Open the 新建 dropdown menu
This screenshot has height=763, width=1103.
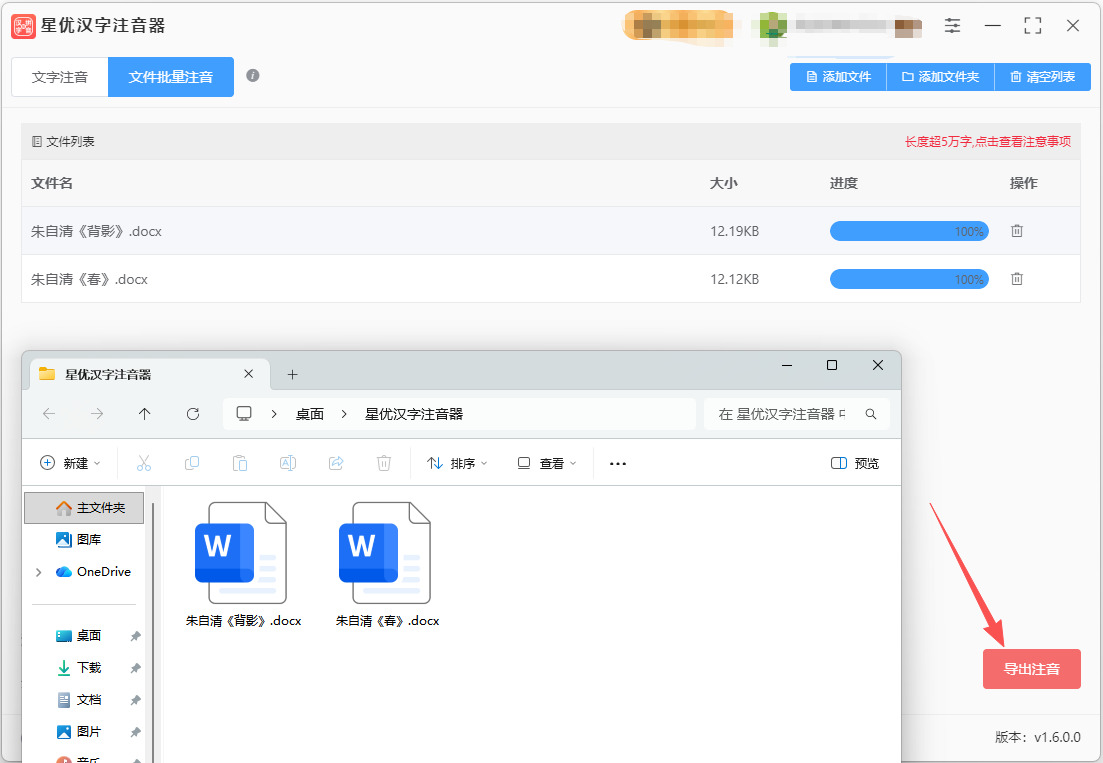(x=70, y=463)
